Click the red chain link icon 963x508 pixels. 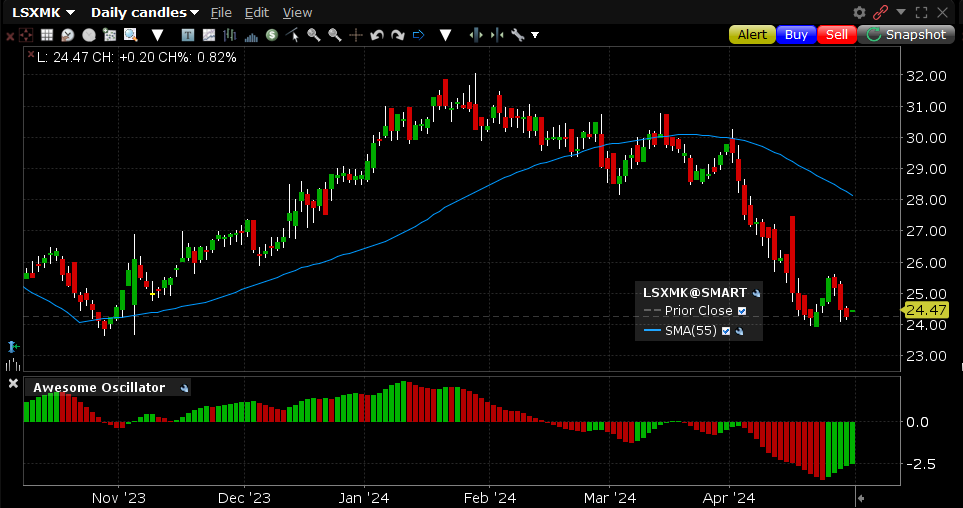pos(881,12)
